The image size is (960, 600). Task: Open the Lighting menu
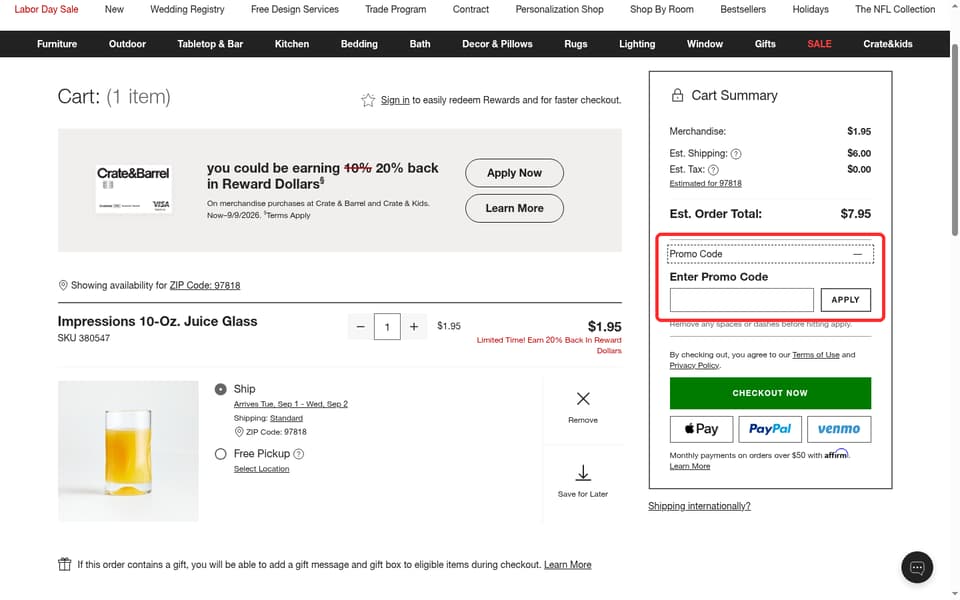tap(637, 44)
